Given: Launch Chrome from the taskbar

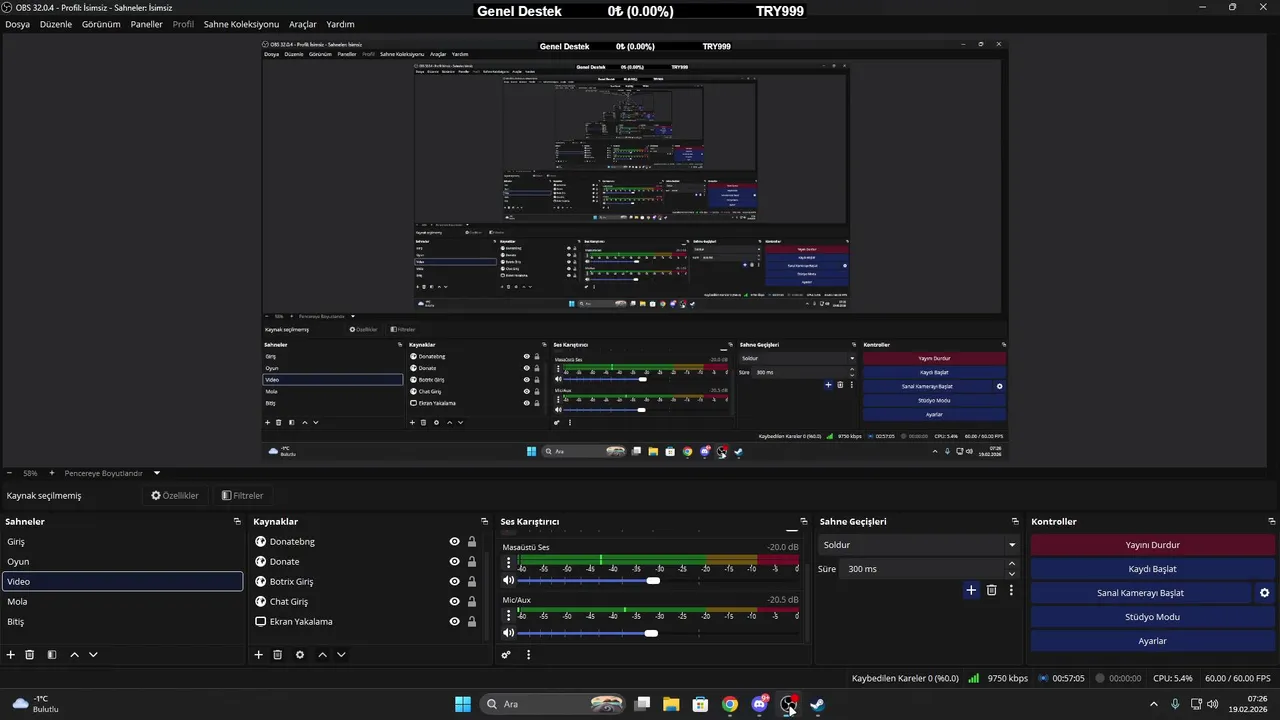Looking at the screenshot, I should 730,704.
